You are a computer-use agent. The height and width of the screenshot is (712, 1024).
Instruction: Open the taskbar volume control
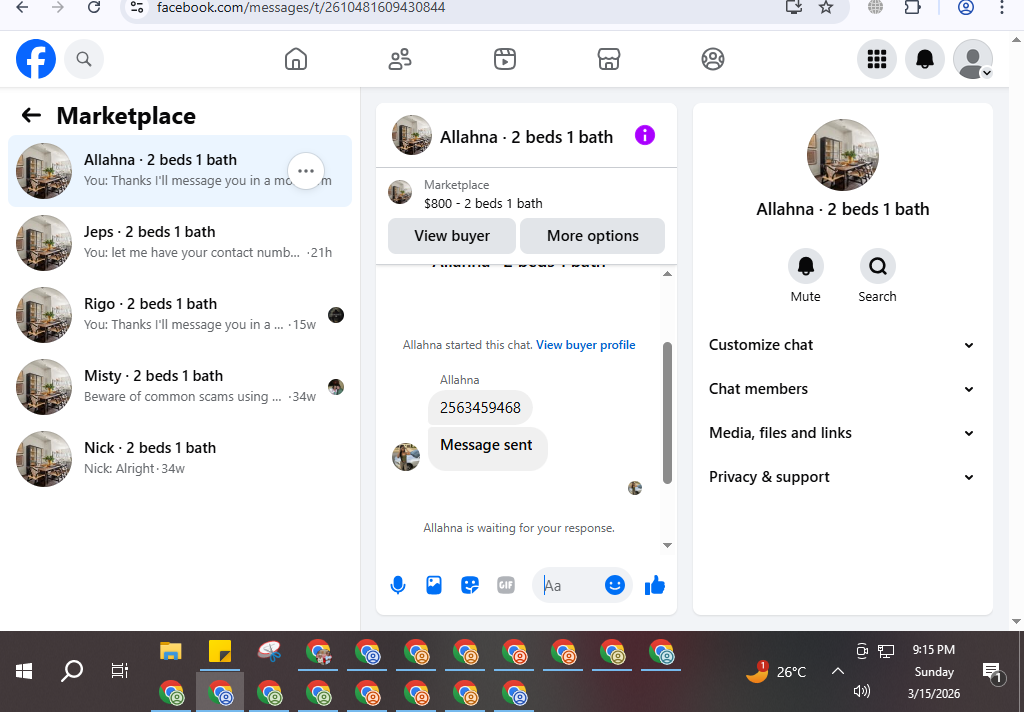tap(861, 691)
